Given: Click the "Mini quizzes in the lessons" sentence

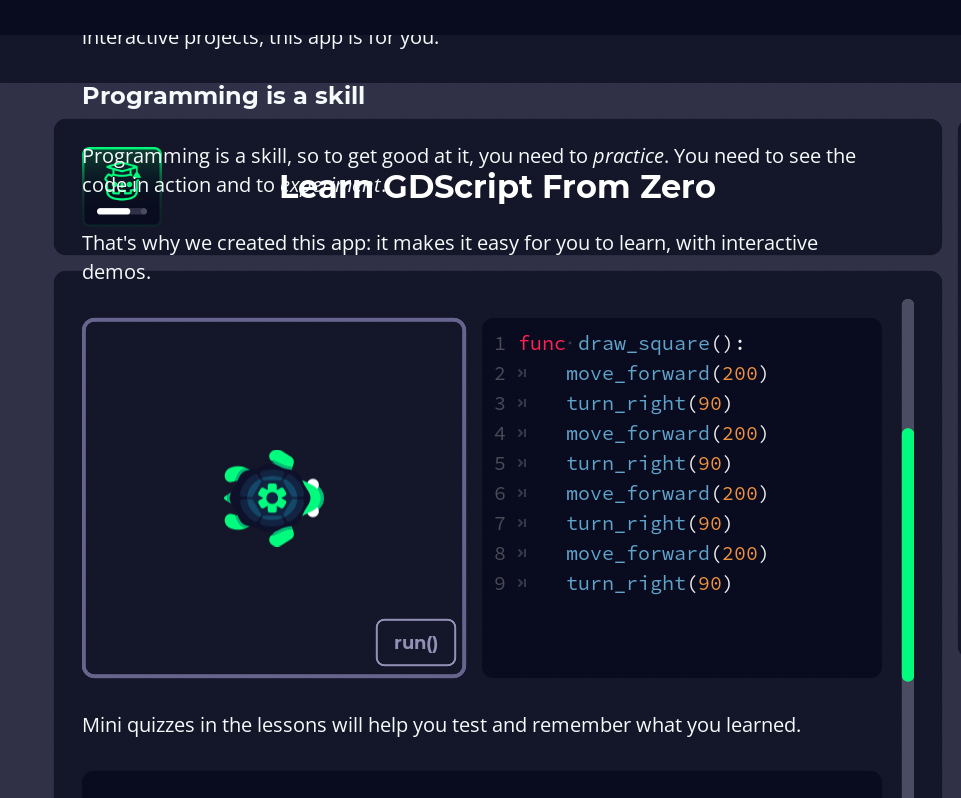Looking at the screenshot, I should tap(441, 725).
